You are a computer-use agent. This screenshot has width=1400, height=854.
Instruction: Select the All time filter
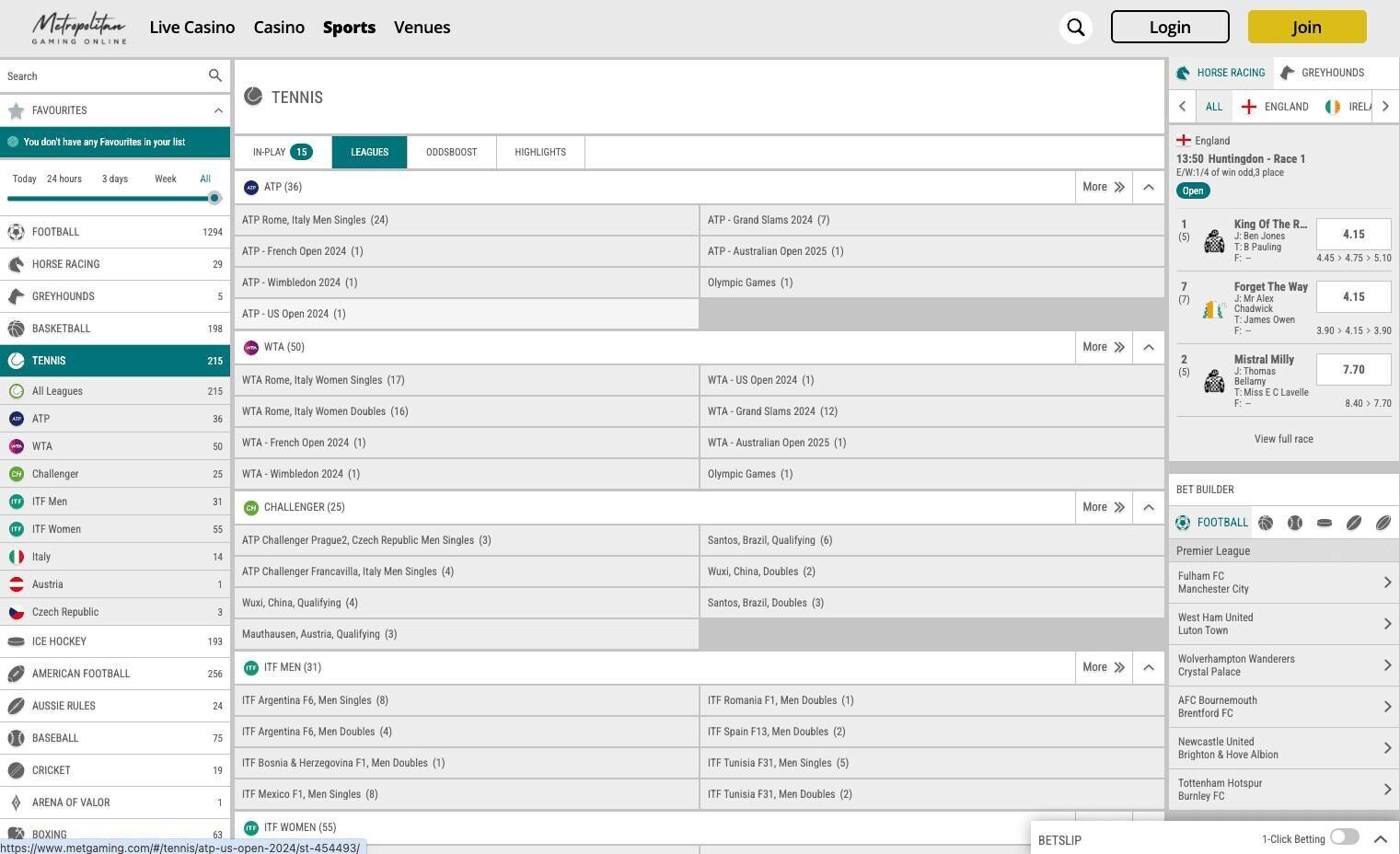coord(205,179)
